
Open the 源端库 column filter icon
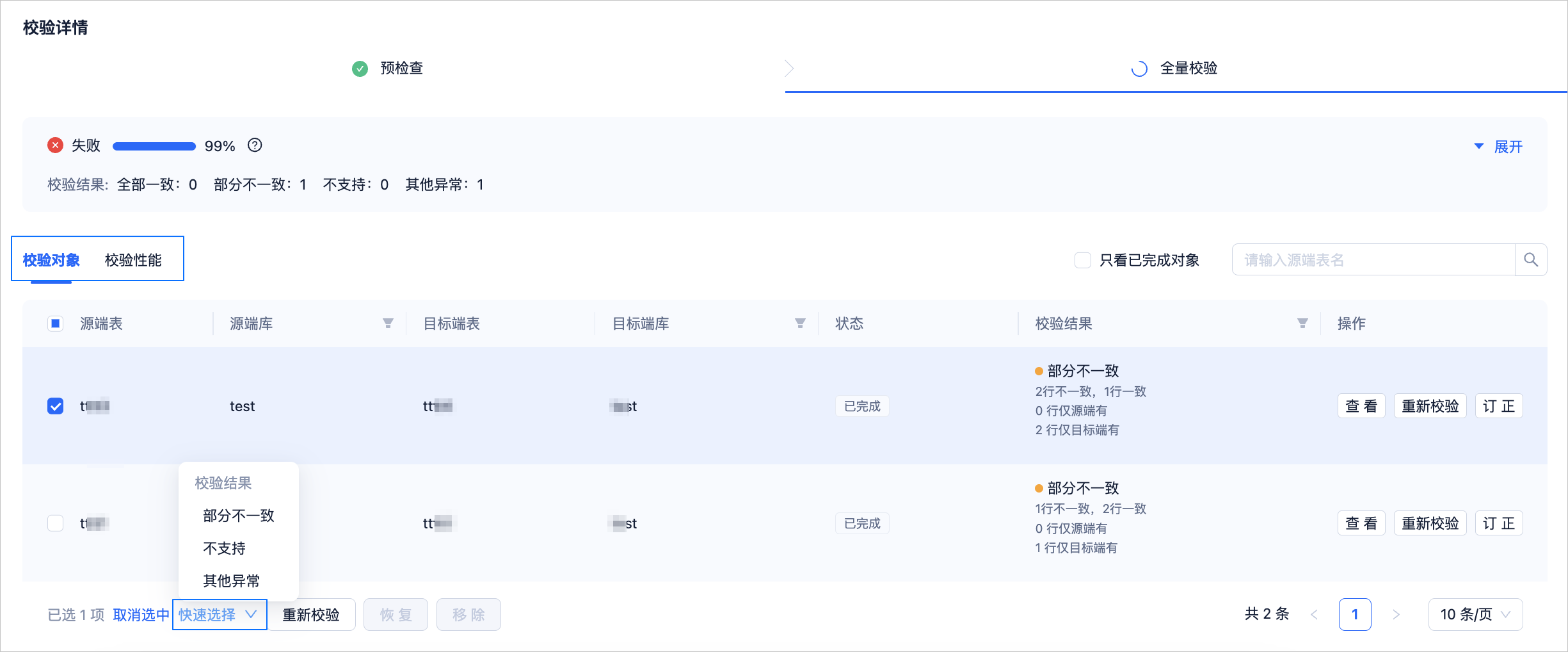tap(388, 323)
